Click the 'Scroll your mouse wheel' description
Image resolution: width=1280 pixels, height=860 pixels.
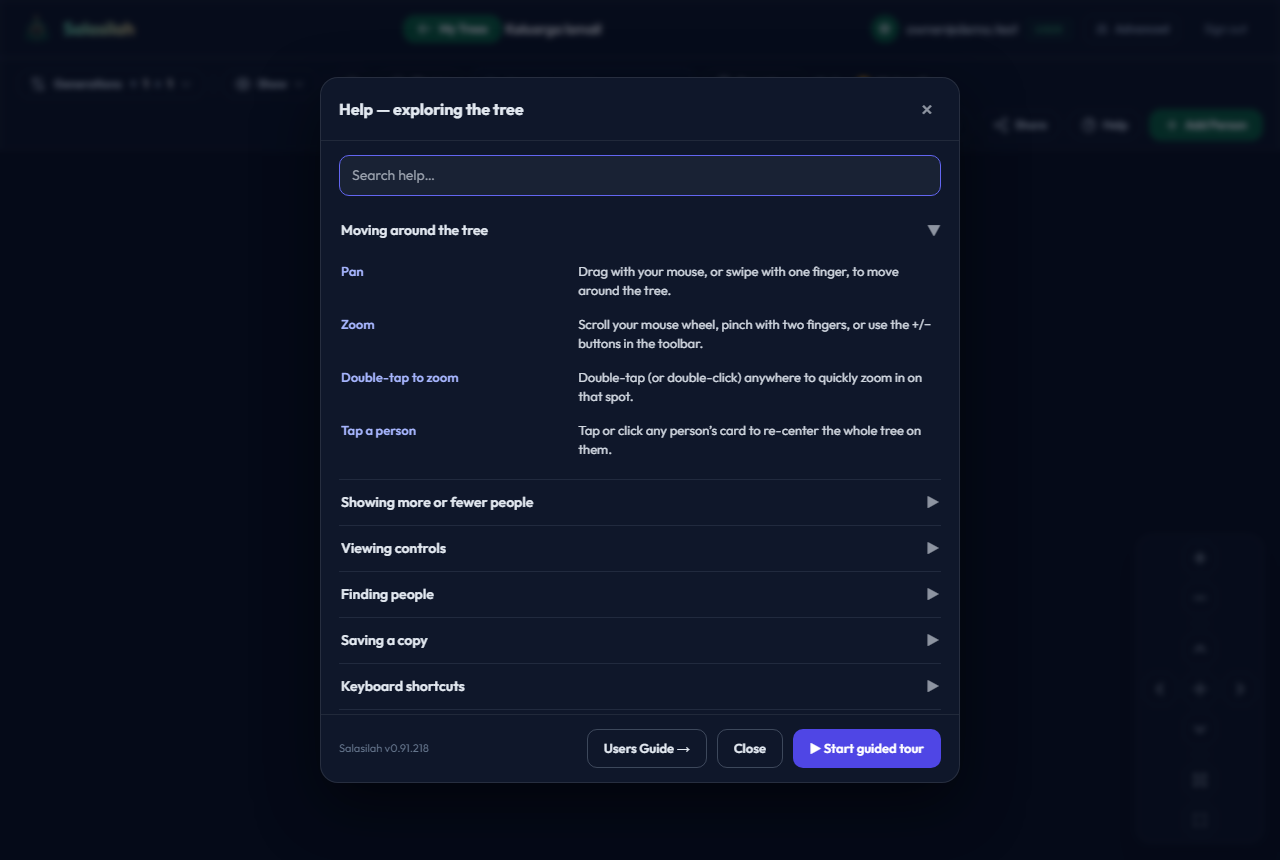click(755, 334)
